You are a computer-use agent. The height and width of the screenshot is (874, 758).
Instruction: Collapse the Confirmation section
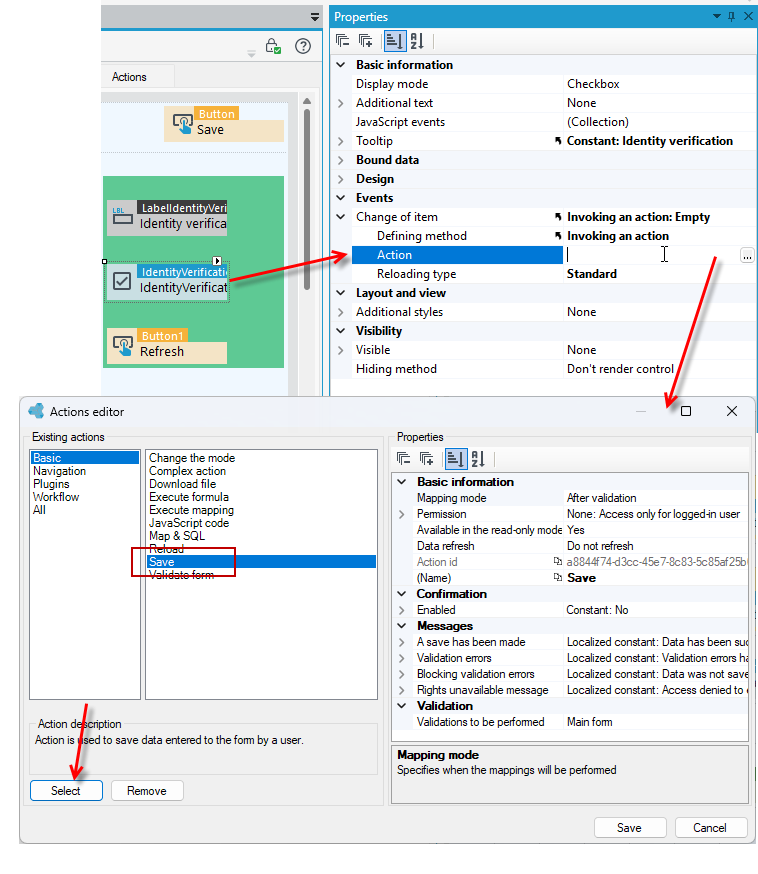(401, 594)
